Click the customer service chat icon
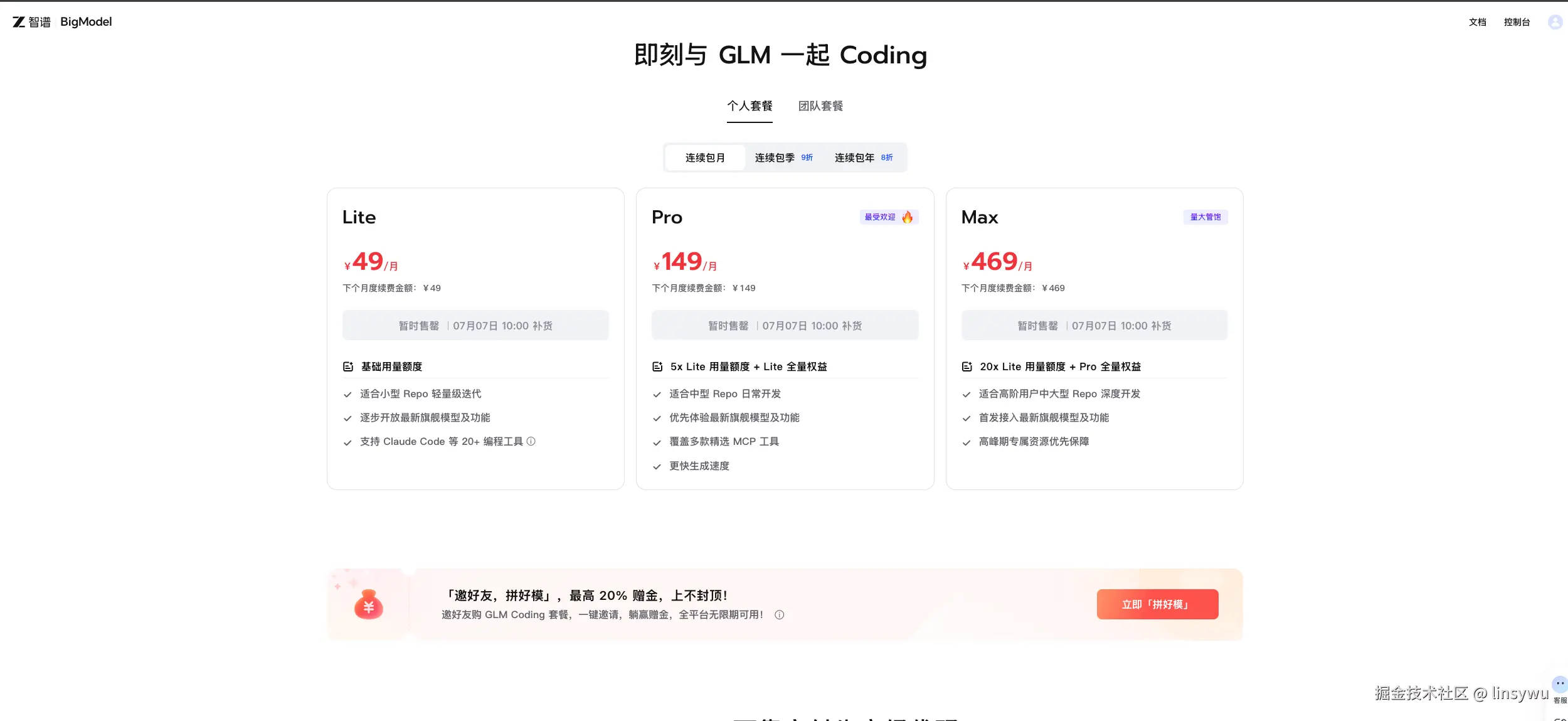Screen dimensions: 1568x721 (x=1559, y=684)
